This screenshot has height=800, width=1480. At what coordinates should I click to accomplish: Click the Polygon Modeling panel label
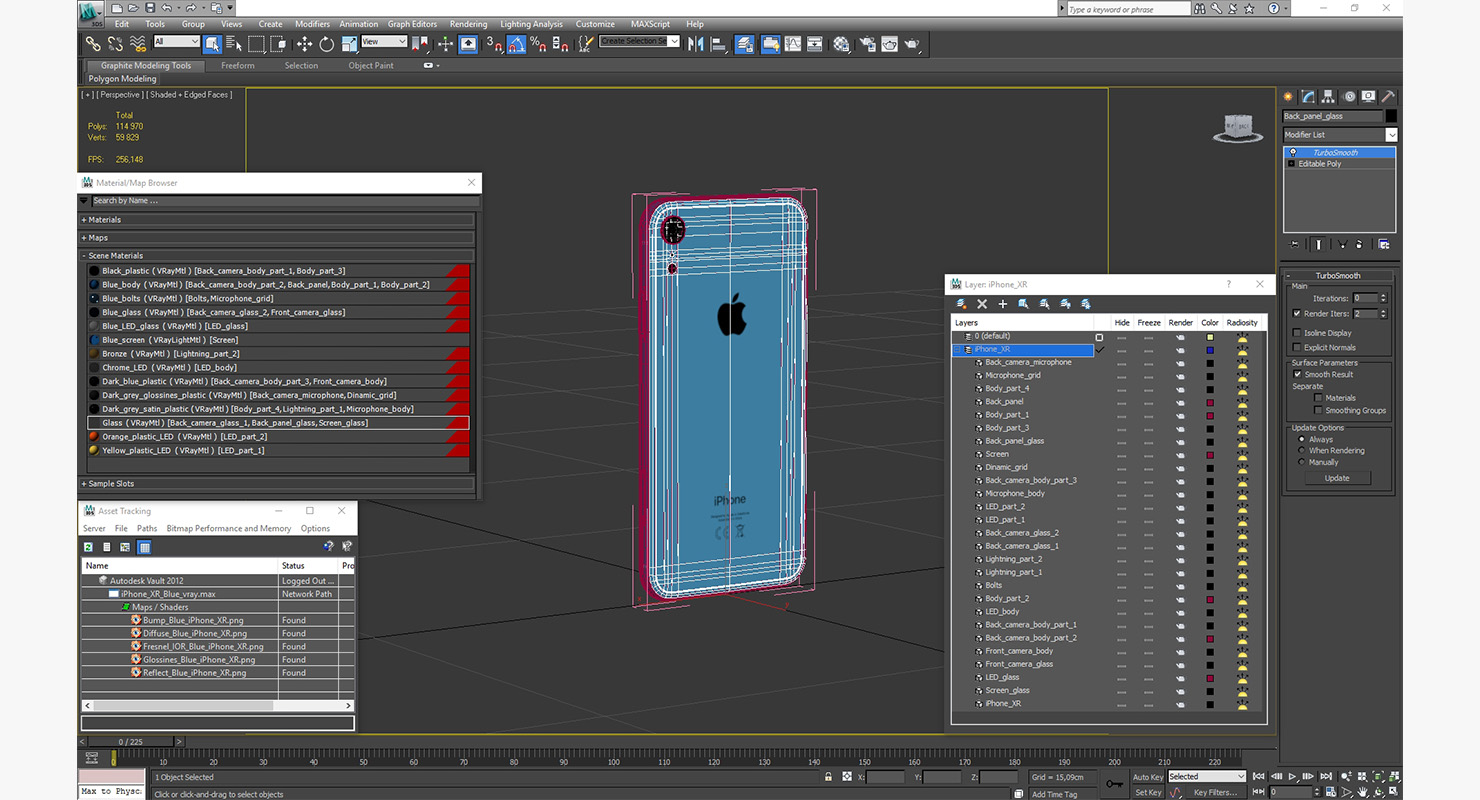(x=123, y=79)
